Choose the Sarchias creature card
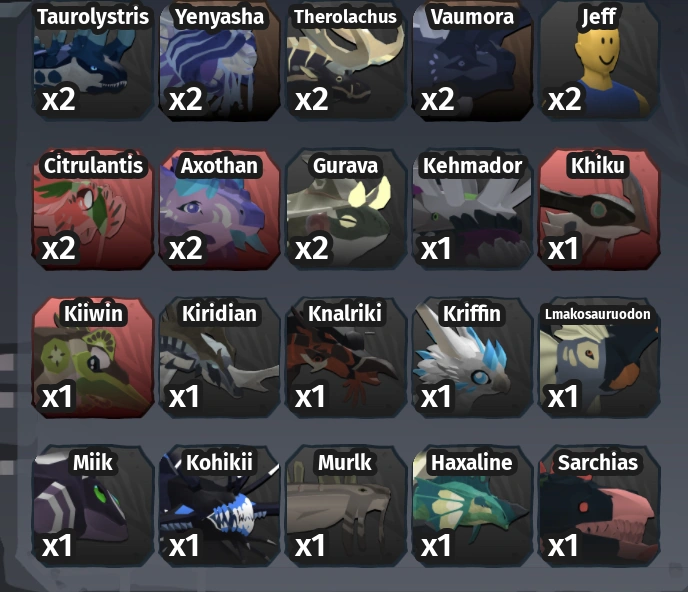Viewport: 688px width, 592px height. (599, 506)
